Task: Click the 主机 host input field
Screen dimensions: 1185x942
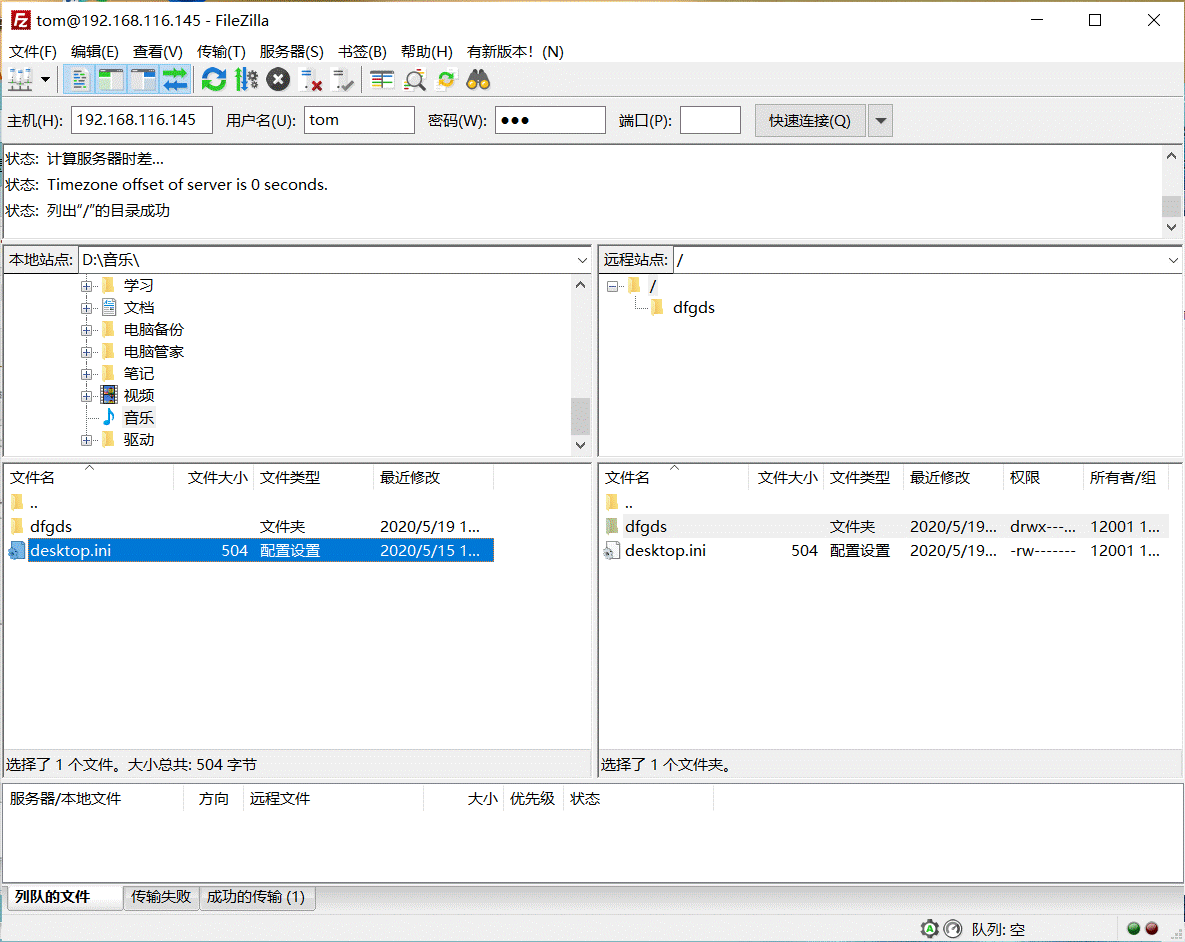Action: [x=142, y=120]
